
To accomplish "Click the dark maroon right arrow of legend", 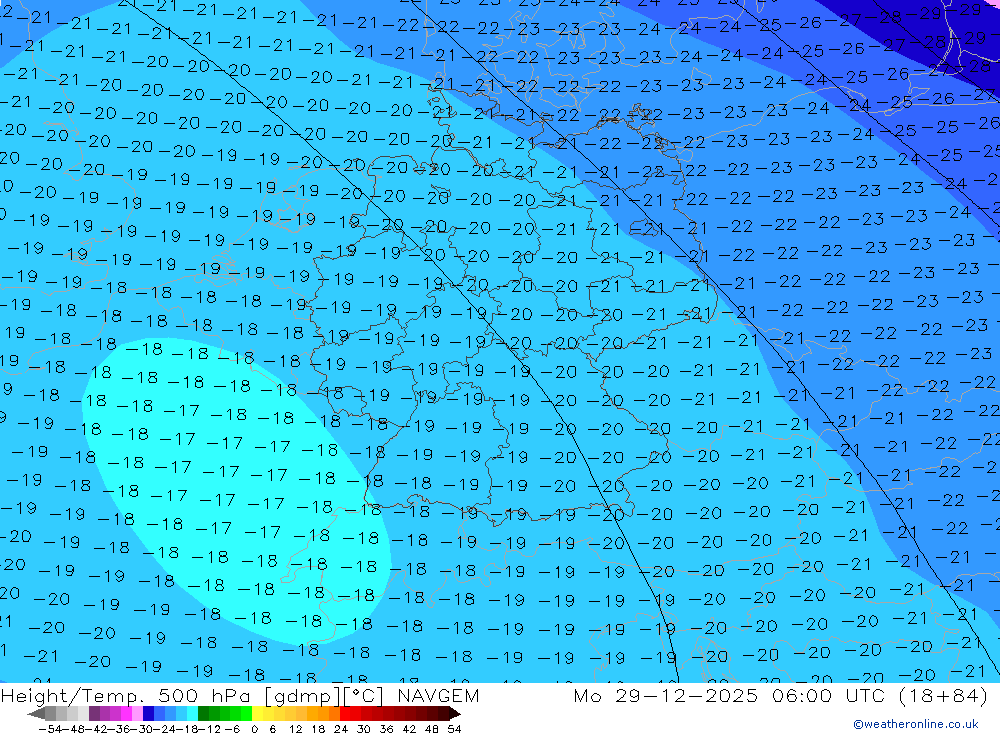I will pos(455,714).
